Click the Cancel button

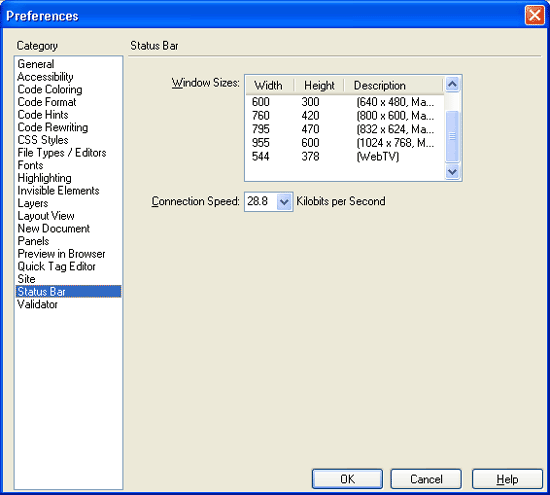click(426, 479)
